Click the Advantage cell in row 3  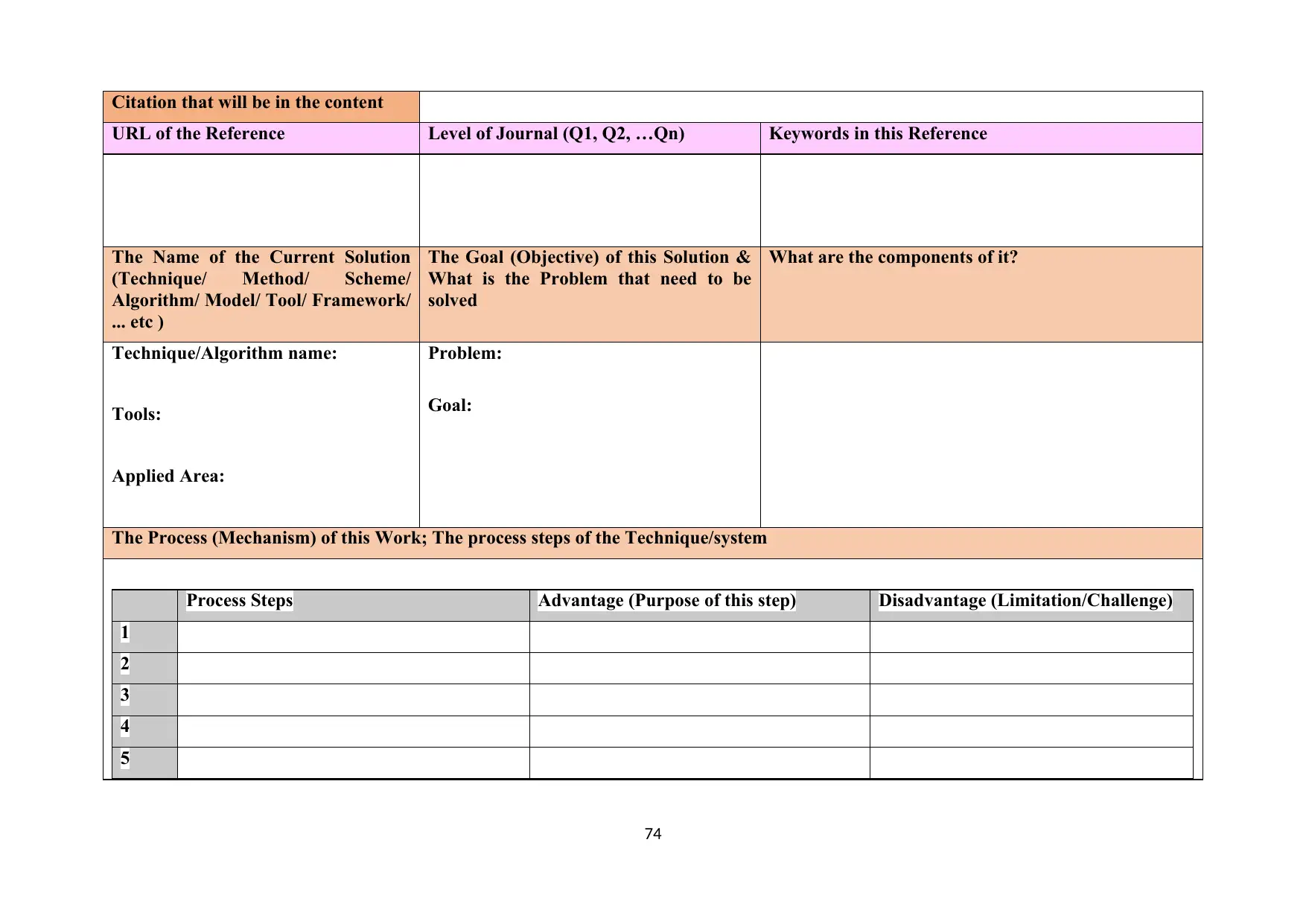[700, 700]
